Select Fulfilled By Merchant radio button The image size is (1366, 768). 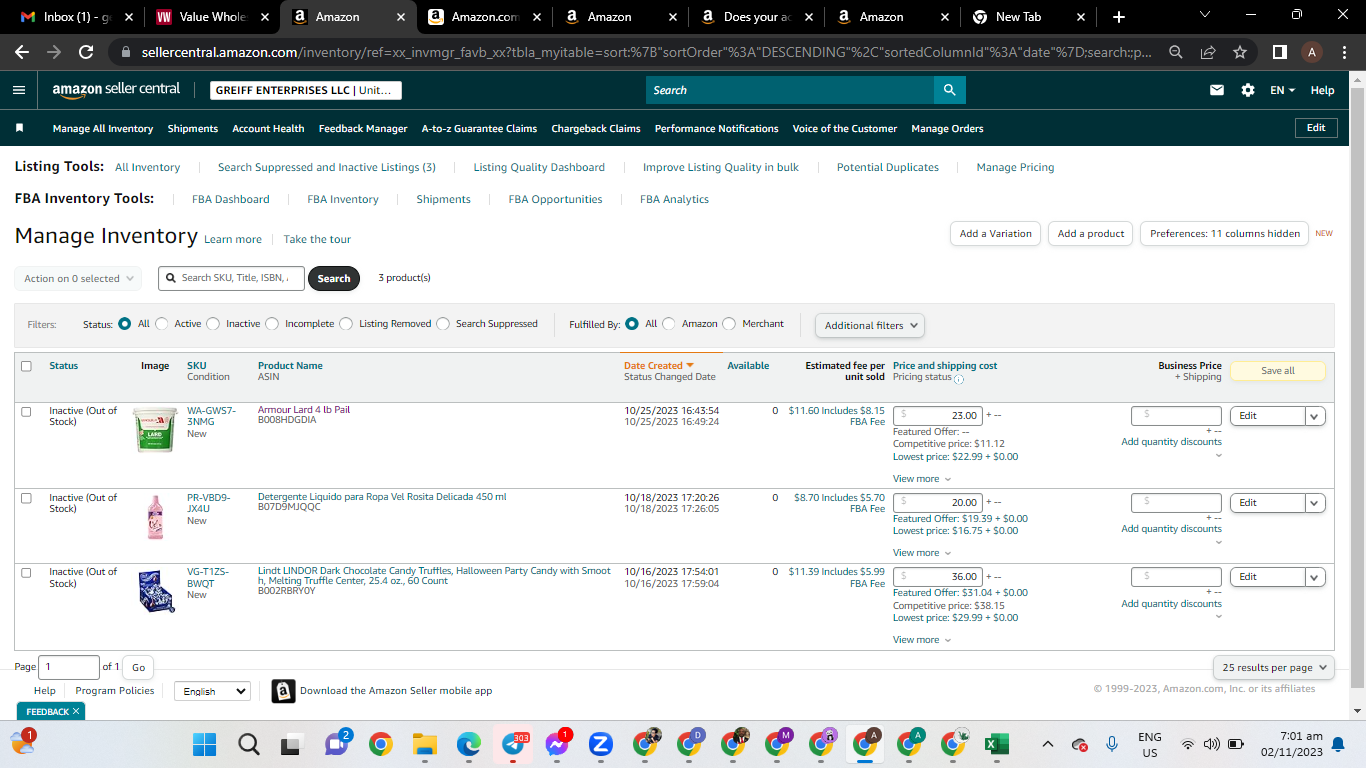pyautogui.click(x=729, y=324)
